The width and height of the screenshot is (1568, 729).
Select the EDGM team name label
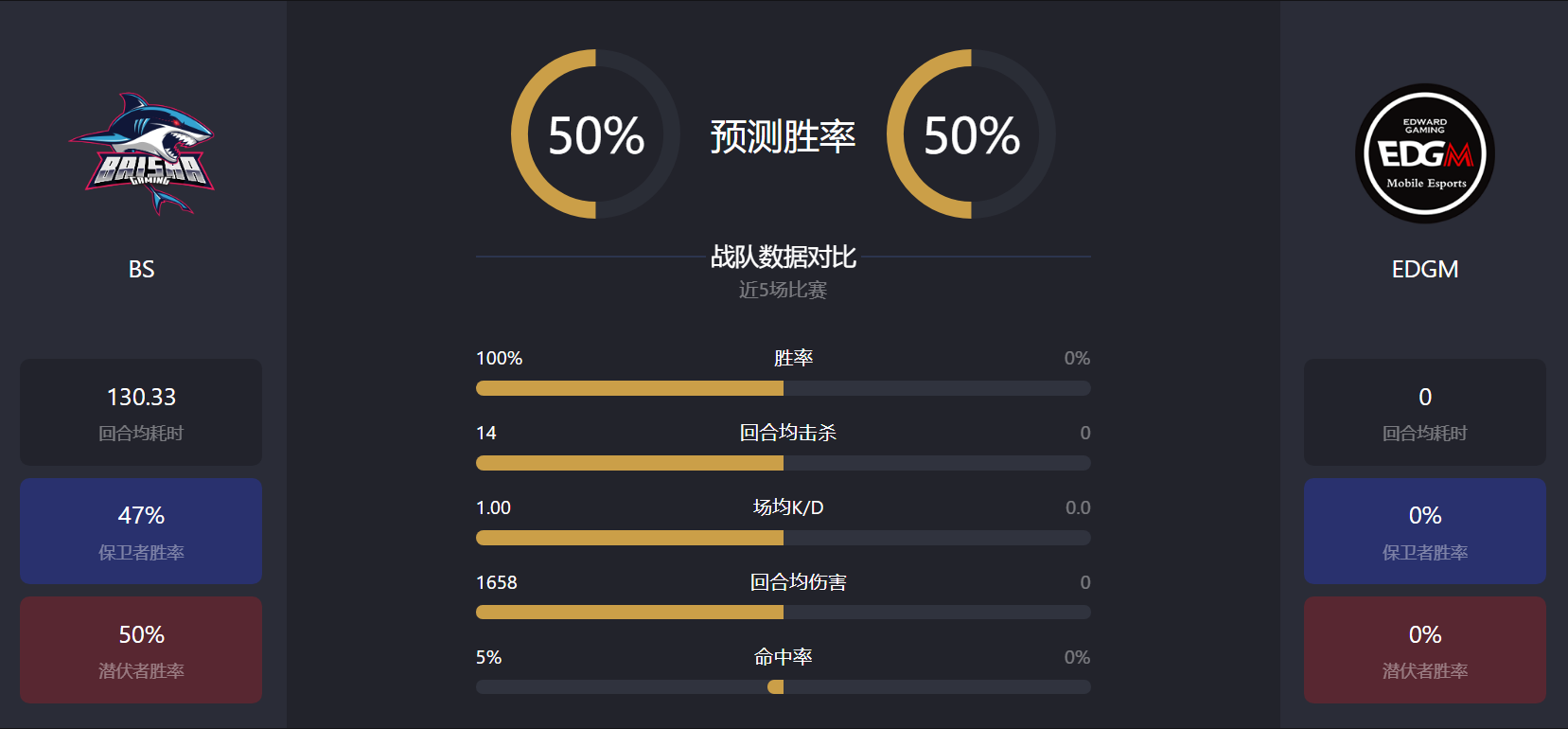[x=1425, y=269]
